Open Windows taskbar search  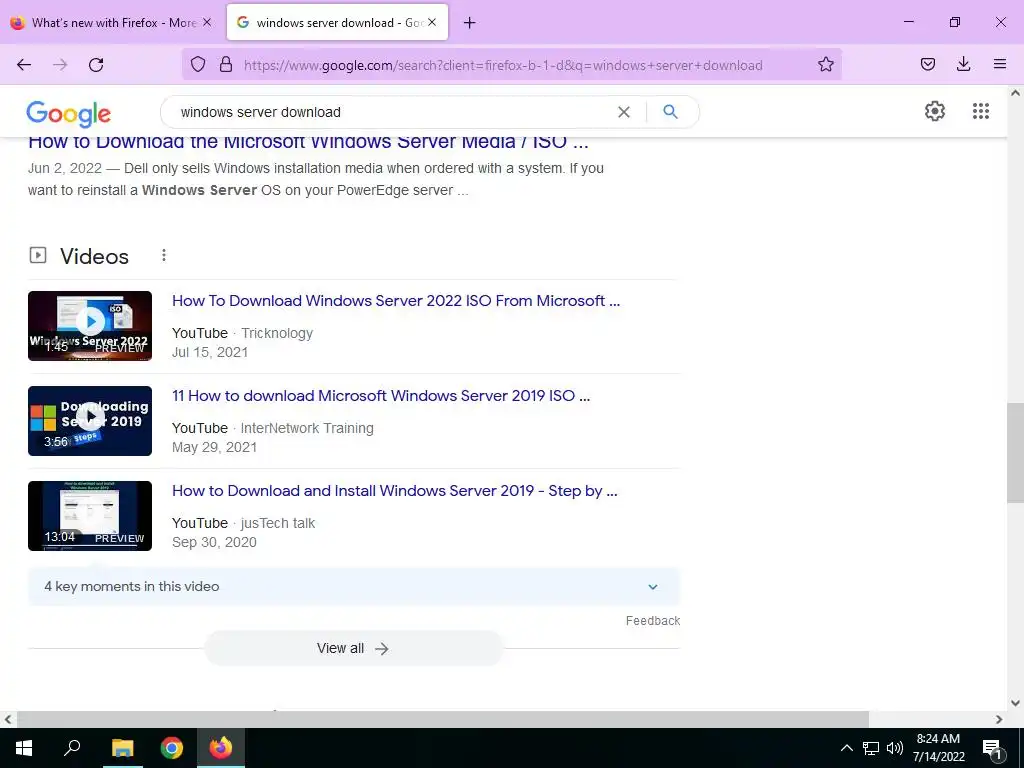coord(72,748)
